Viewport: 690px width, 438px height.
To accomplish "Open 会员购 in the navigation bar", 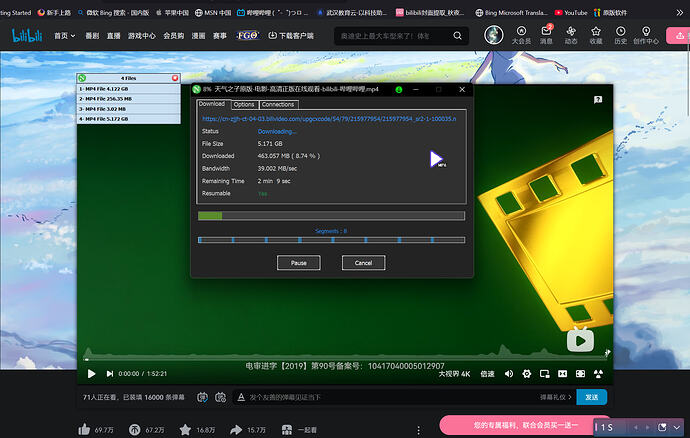I will (x=174, y=36).
